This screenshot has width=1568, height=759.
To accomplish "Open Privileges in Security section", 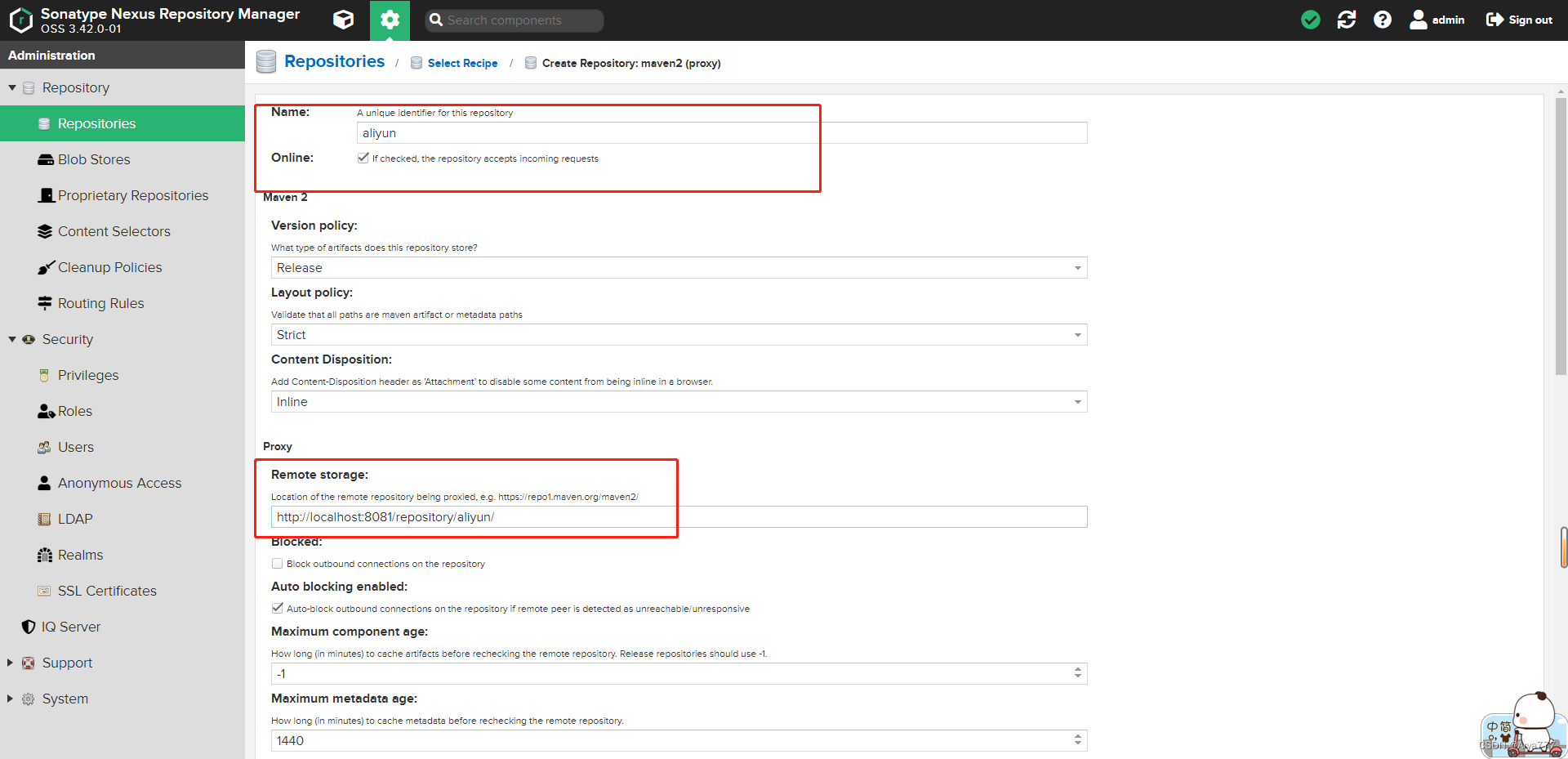I will [x=122, y=375].
